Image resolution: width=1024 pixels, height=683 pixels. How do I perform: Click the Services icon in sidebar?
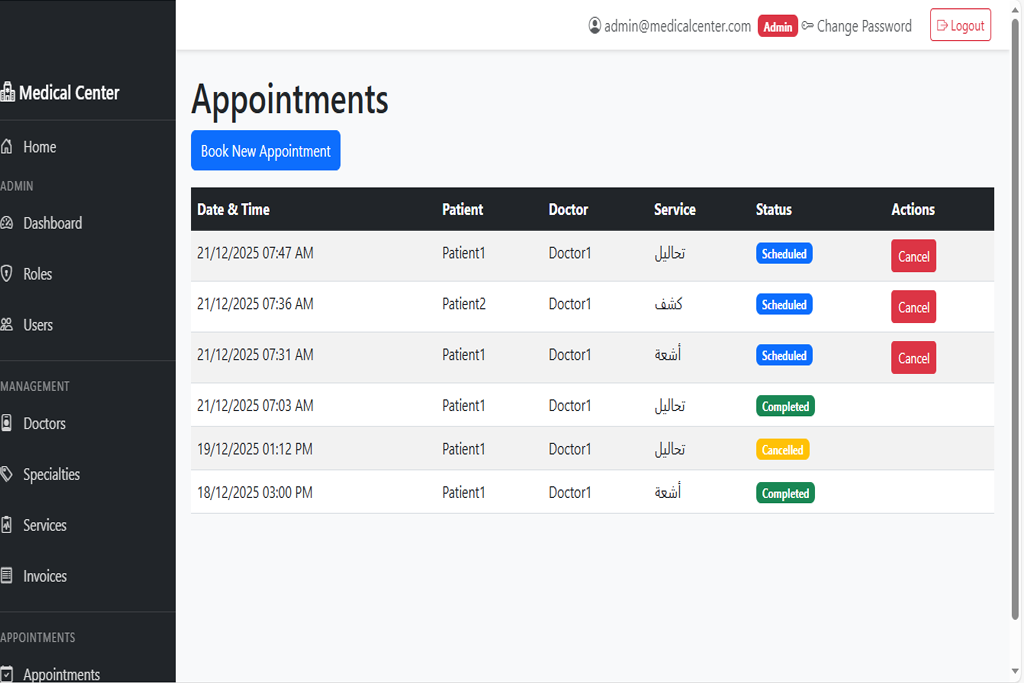pyautogui.click(x=7, y=526)
